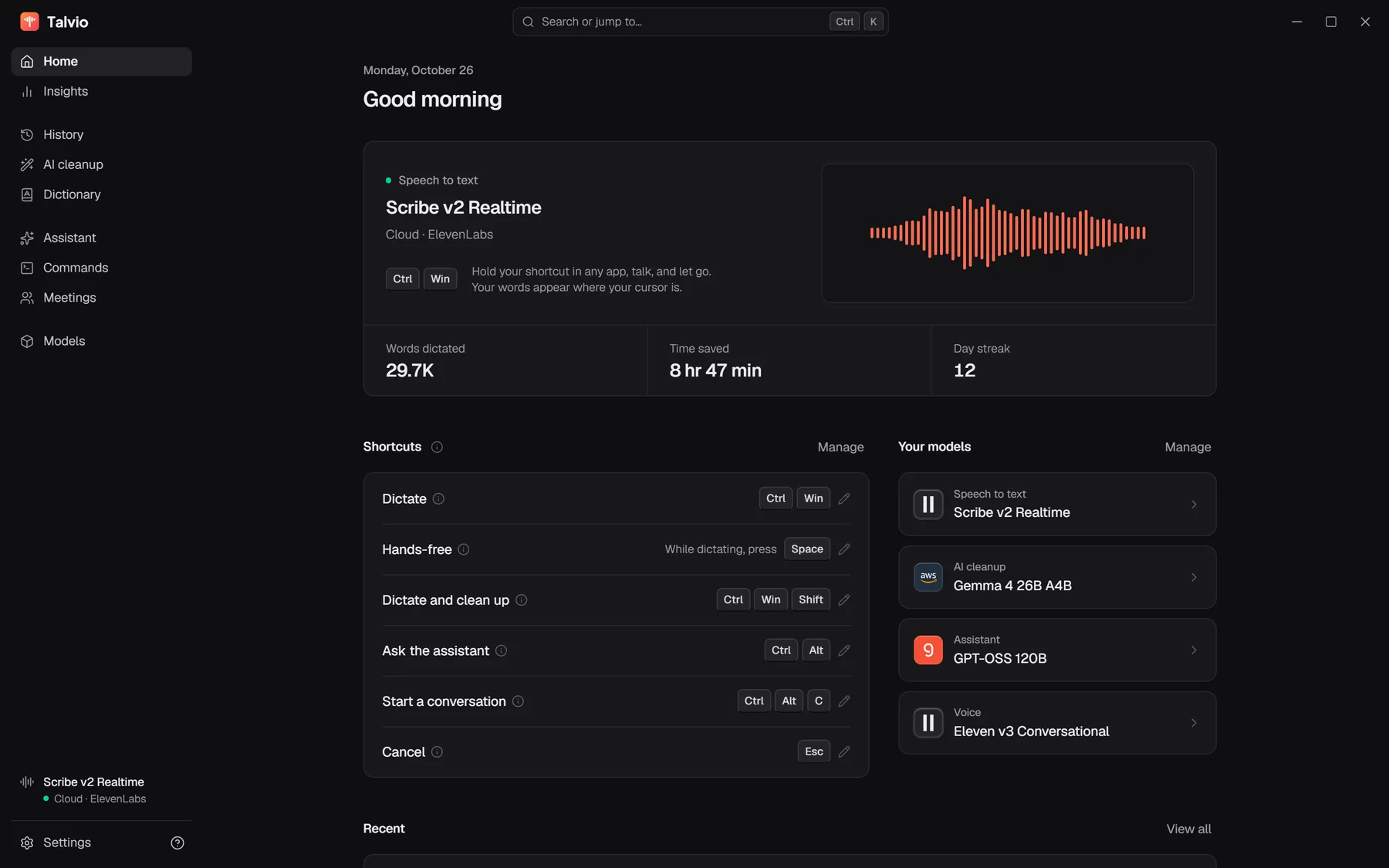
Task: Click the Time saved 8 hr 47 min stat
Action: pyautogui.click(x=789, y=360)
